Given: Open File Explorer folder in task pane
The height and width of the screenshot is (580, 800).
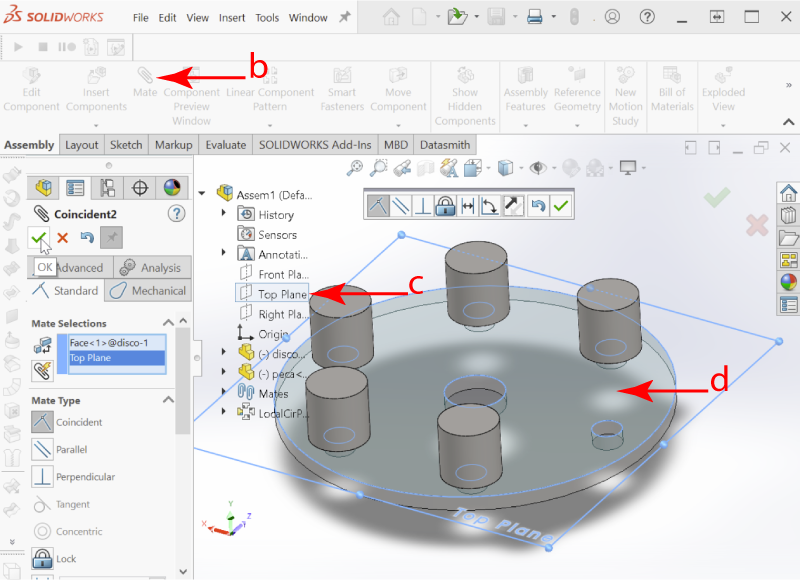Looking at the screenshot, I should (x=788, y=237).
